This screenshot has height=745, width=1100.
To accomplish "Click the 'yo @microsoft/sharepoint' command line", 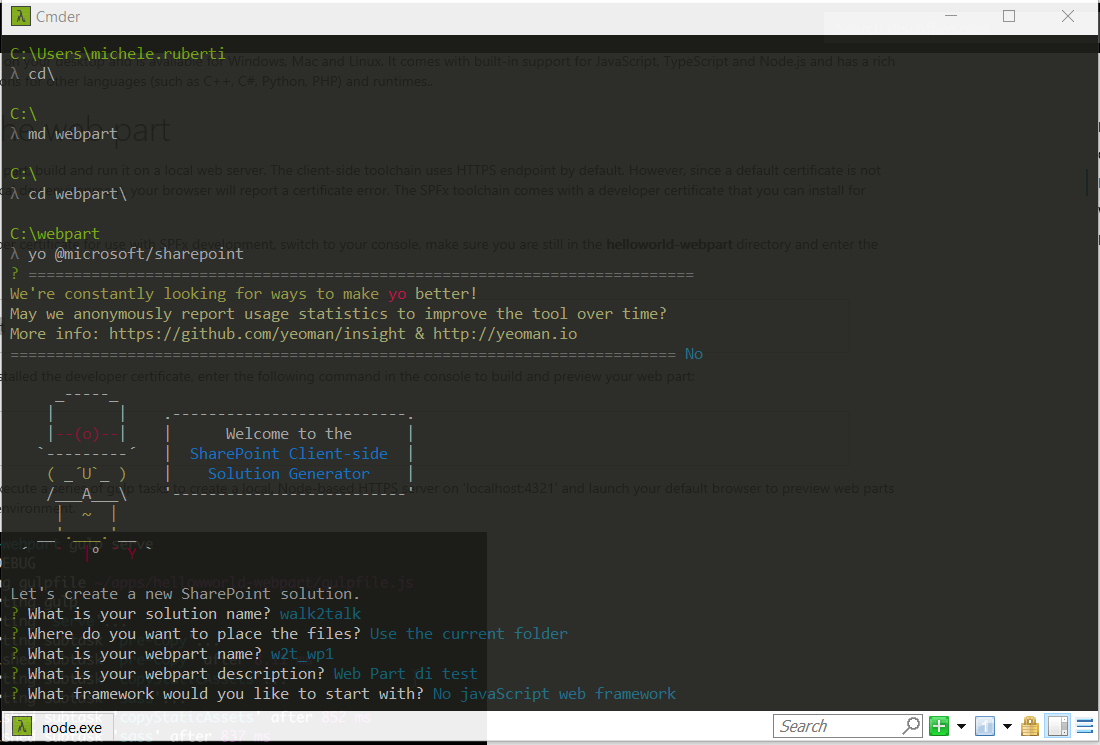I will click(x=135, y=254).
